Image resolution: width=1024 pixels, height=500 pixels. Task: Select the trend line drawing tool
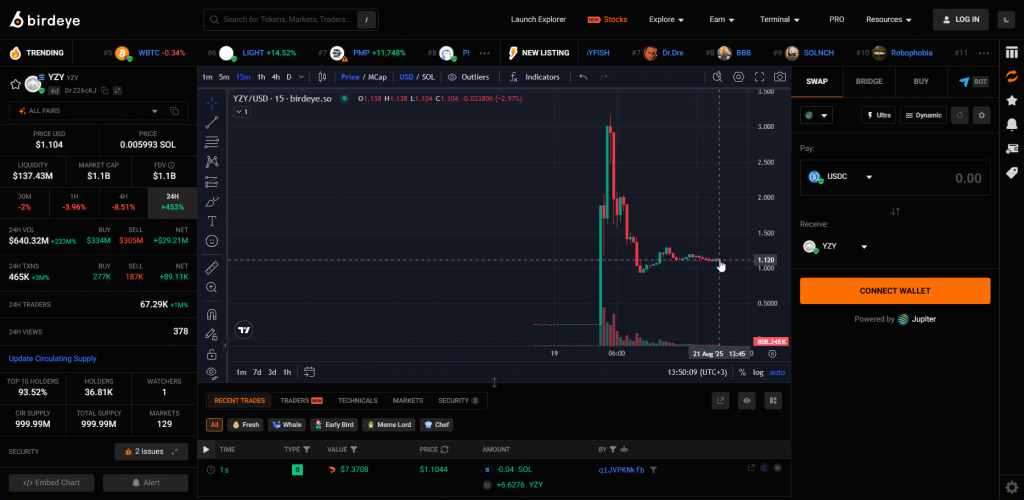pyautogui.click(x=212, y=122)
